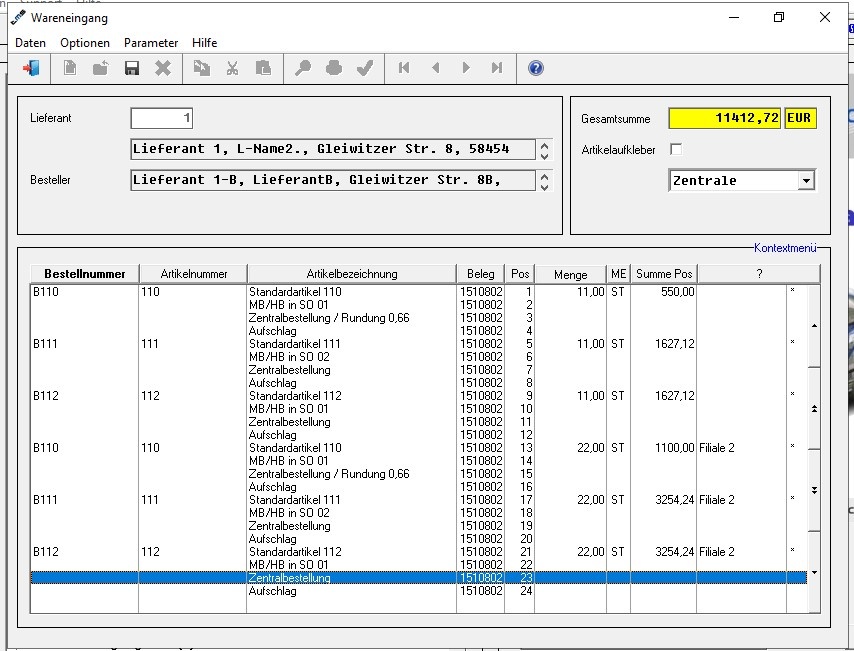The width and height of the screenshot is (854, 651).
Task: Save using the floppy disk icon
Action: (x=132, y=68)
